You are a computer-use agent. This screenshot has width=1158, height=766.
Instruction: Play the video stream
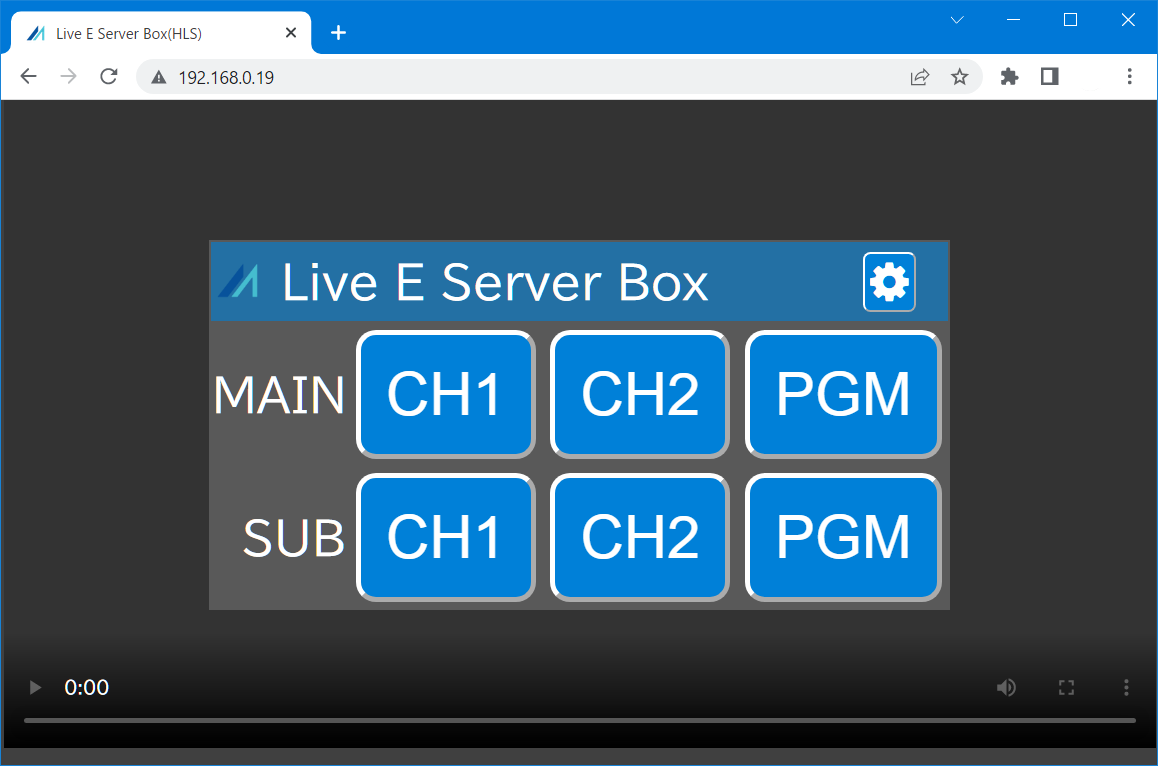tap(35, 688)
